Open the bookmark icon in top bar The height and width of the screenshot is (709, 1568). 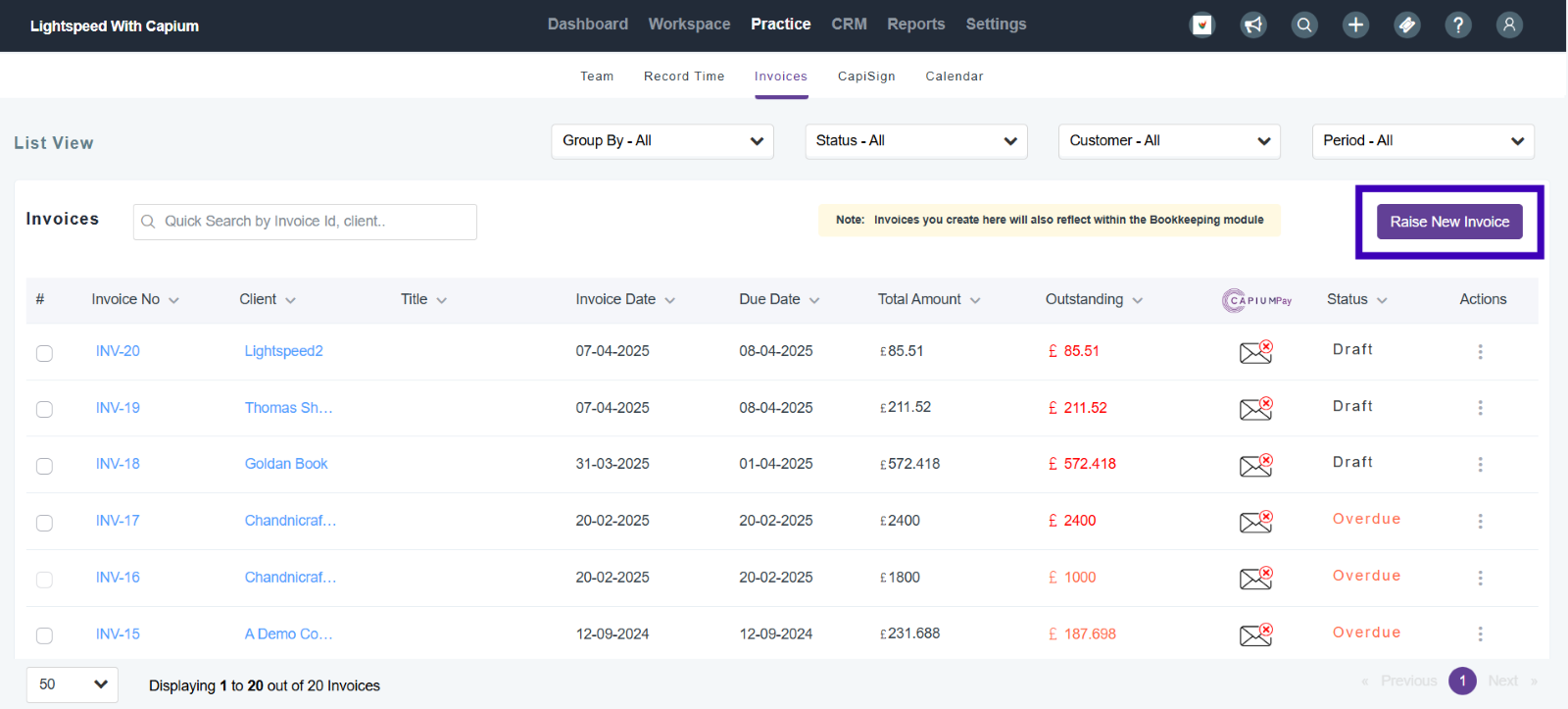click(1202, 25)
